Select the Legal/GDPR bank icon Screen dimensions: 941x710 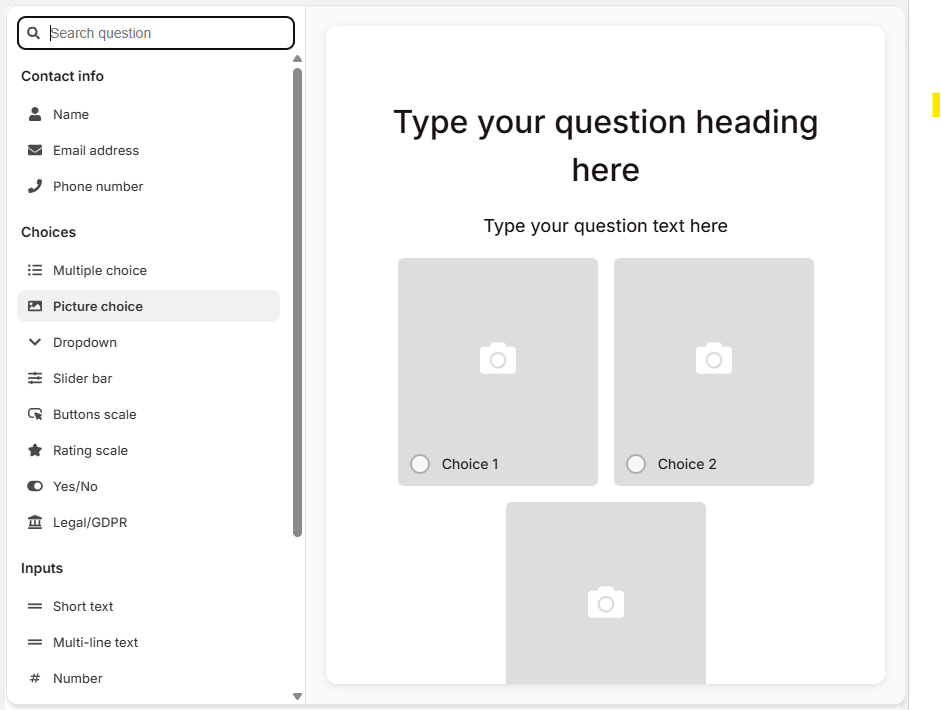click(35, 522)
